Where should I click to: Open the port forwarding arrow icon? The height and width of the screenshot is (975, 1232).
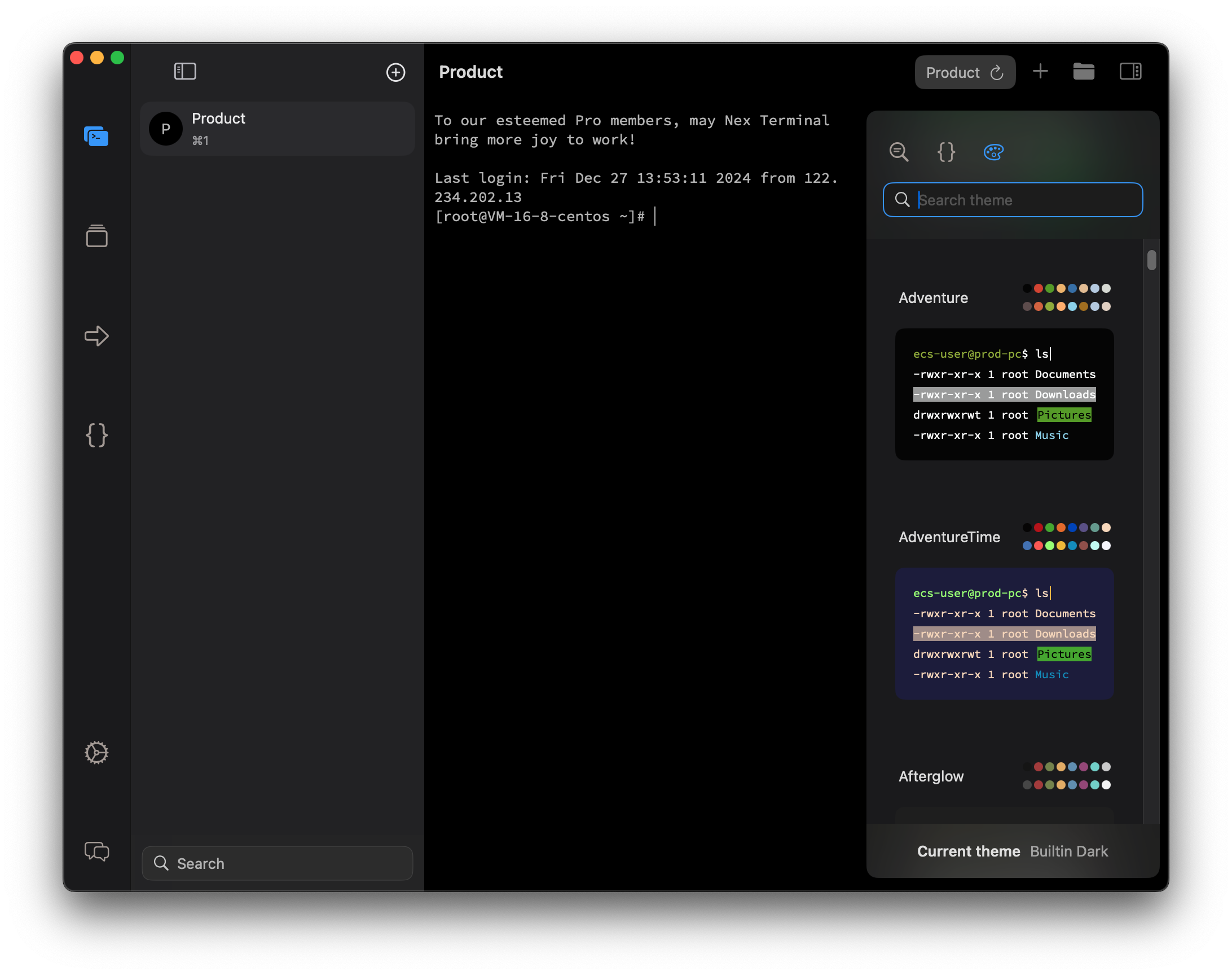pyautogui.click(x=96, y=336)
